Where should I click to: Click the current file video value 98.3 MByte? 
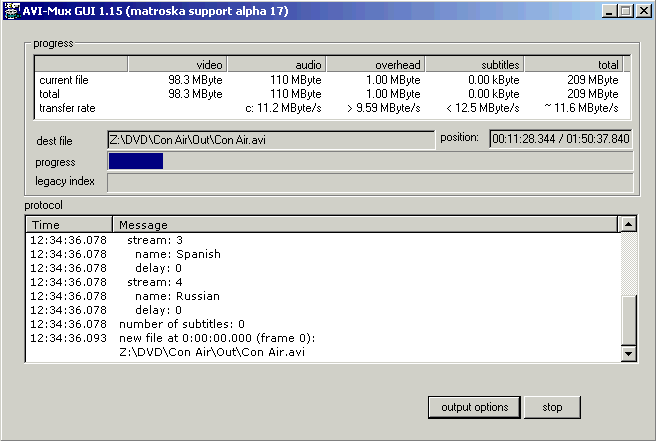click(195, 80)
